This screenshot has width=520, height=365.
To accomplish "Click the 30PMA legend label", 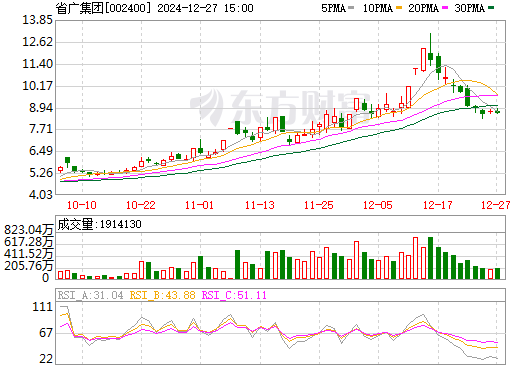I will coord(469,8).
